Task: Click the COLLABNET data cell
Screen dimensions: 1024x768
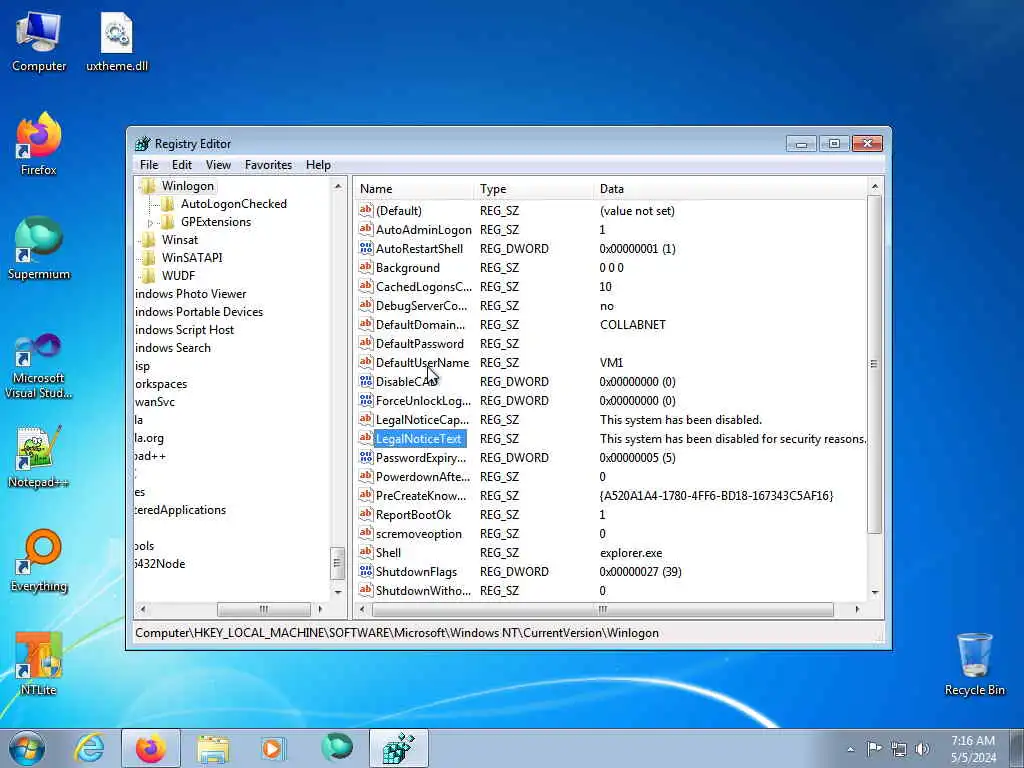Action: click(x=632, y=325)
